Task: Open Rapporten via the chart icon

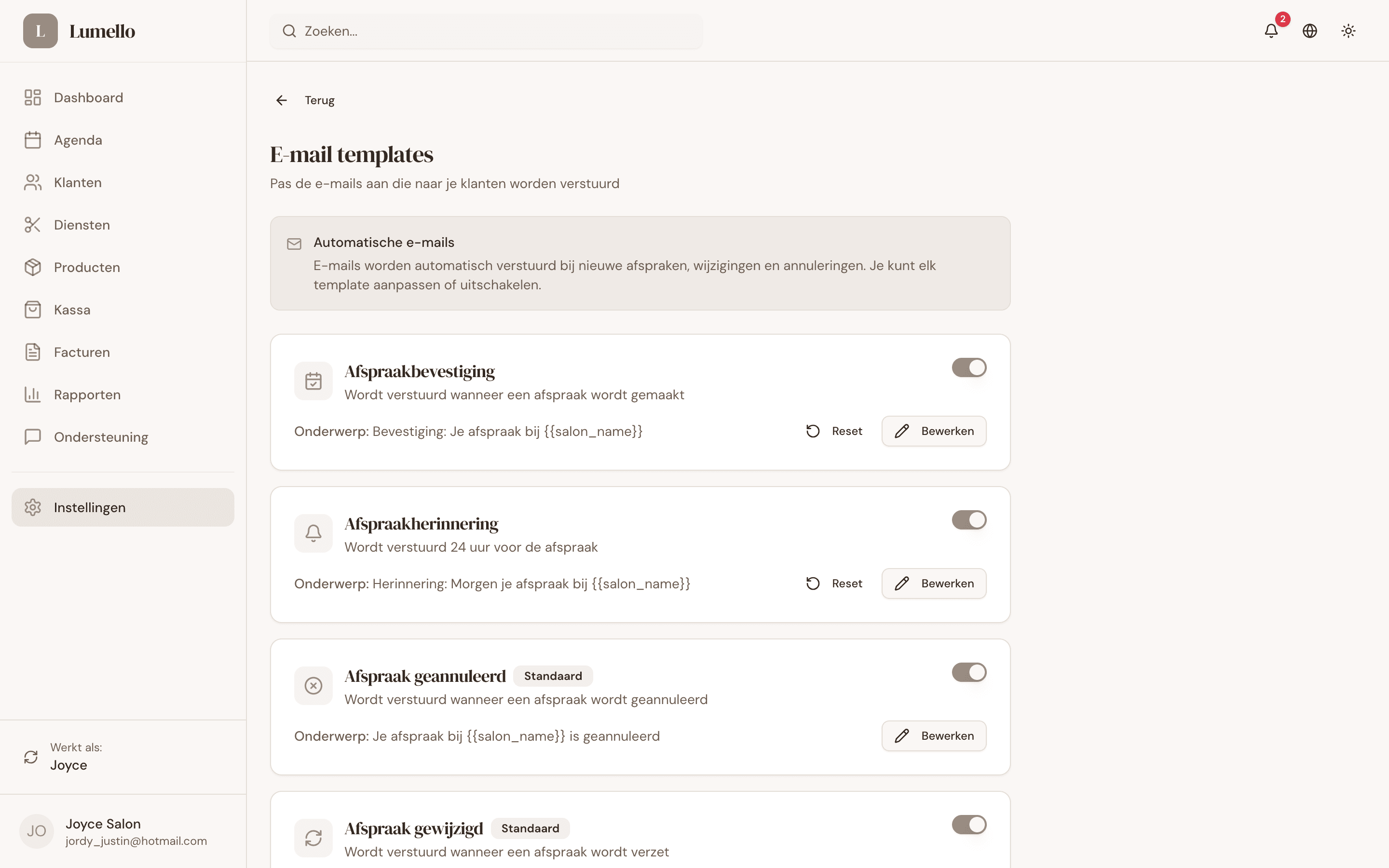Action: click(32, 394)
